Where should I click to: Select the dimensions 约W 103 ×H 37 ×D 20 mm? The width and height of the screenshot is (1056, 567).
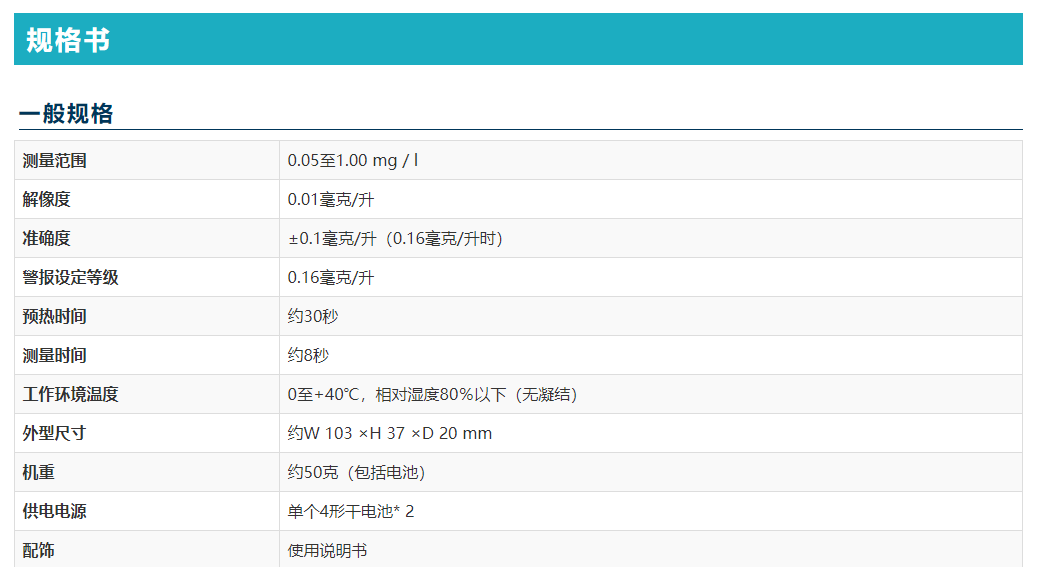point(390,434)
